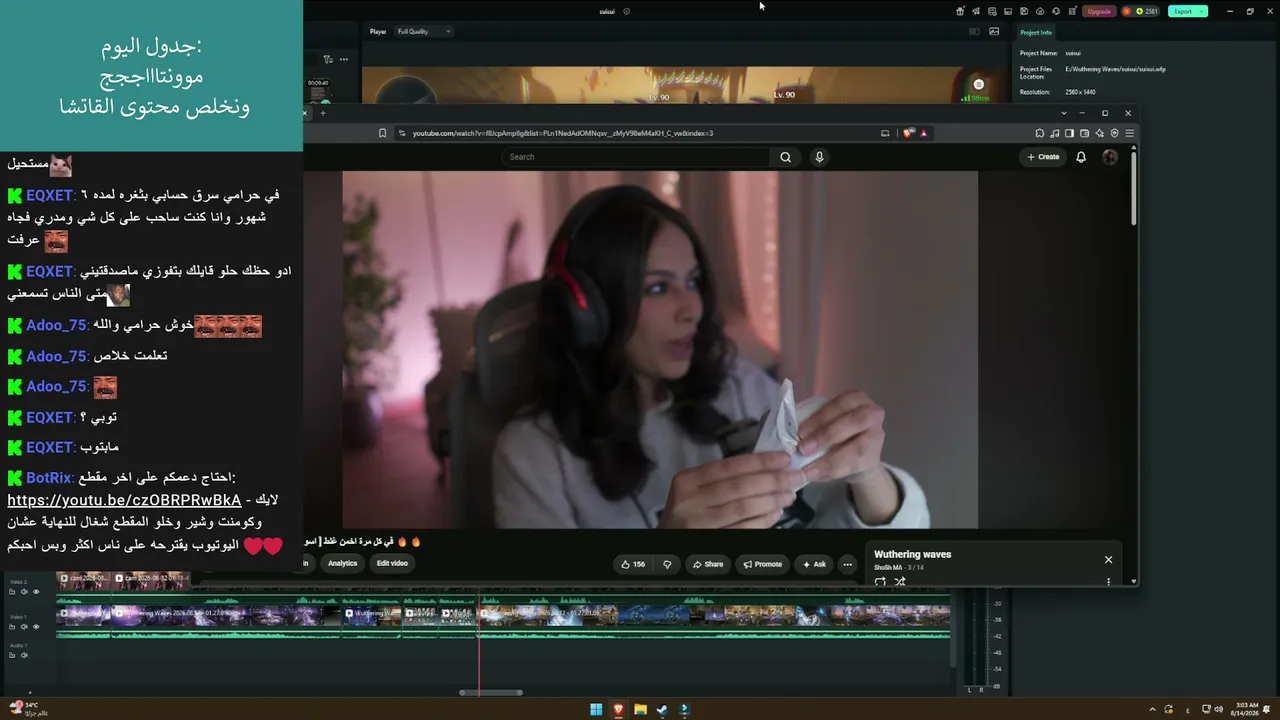Open the gift rewards icon in Filmora
This screenshot has width=1280, height=720.
pos(960,11)
